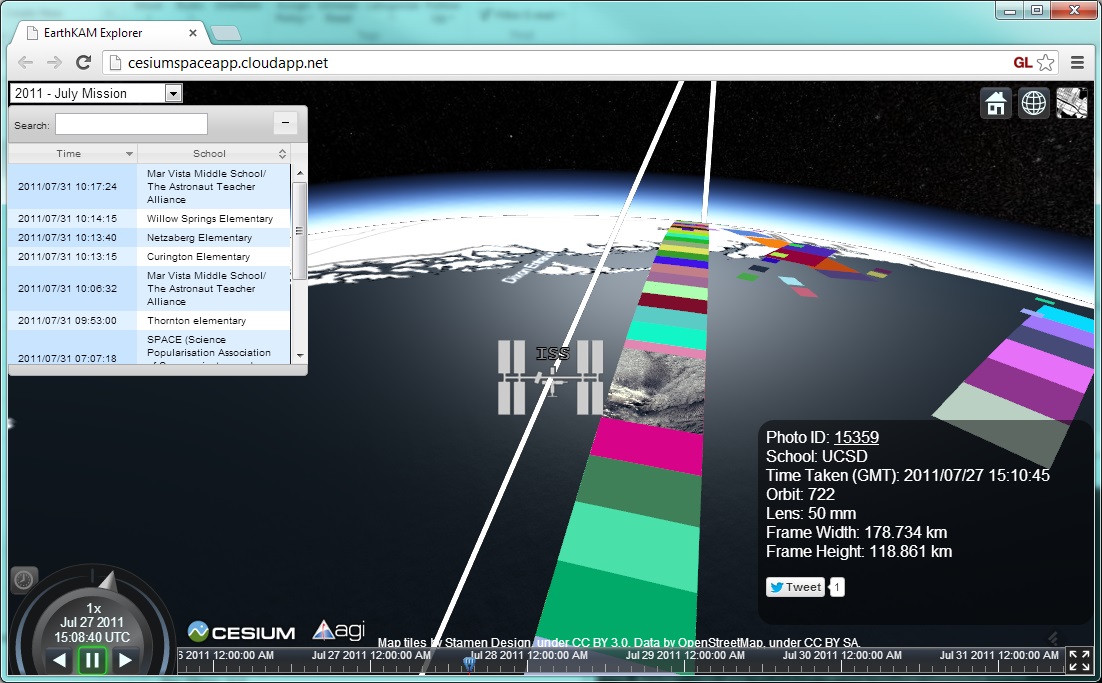The image size is (1102, 683).
Task: Select the Curington Elementary row
Action: 149,256
